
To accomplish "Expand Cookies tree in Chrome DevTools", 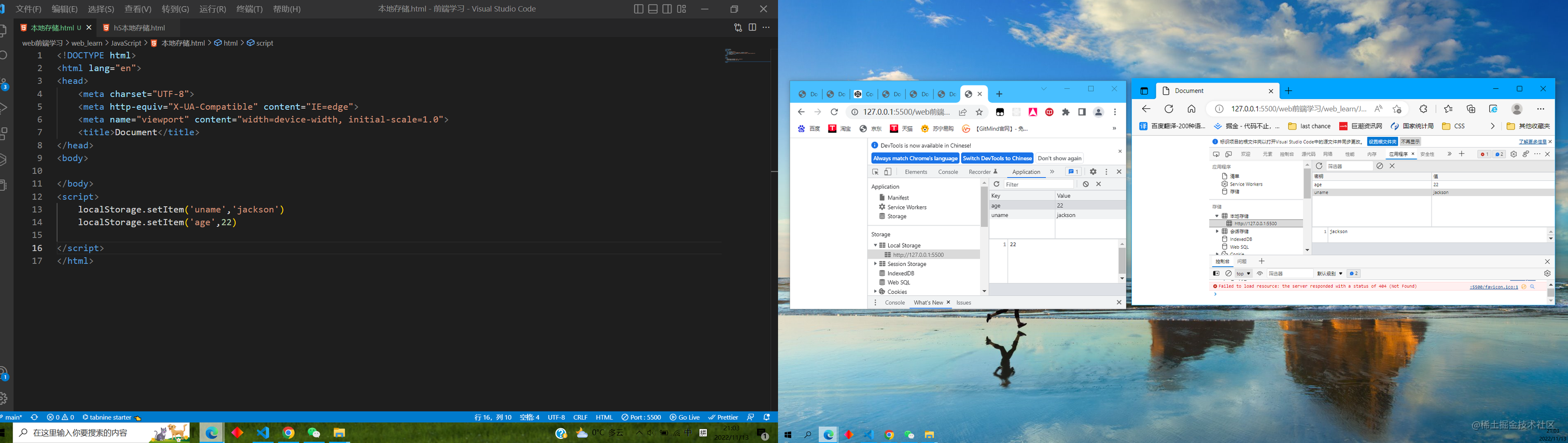I will point(875,292).
